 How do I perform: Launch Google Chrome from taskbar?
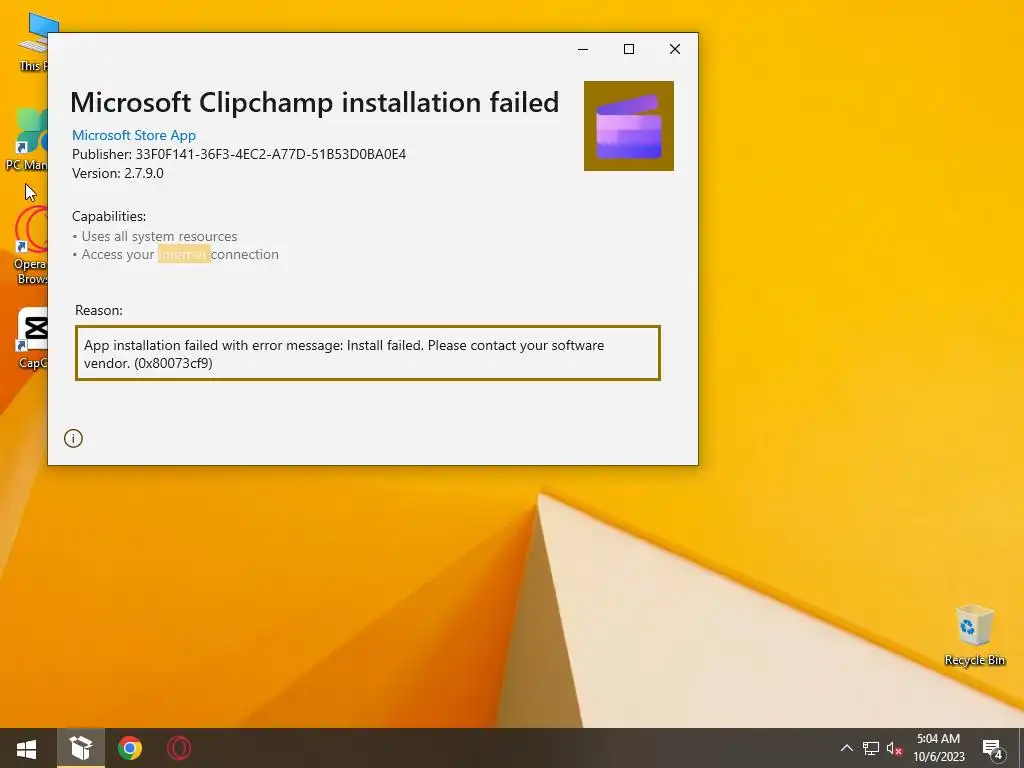130,748
